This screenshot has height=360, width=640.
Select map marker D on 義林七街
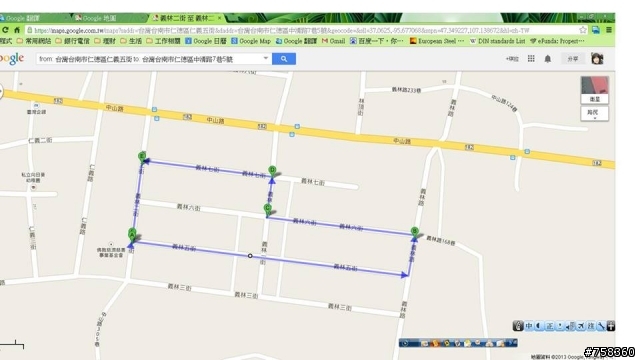272,171
